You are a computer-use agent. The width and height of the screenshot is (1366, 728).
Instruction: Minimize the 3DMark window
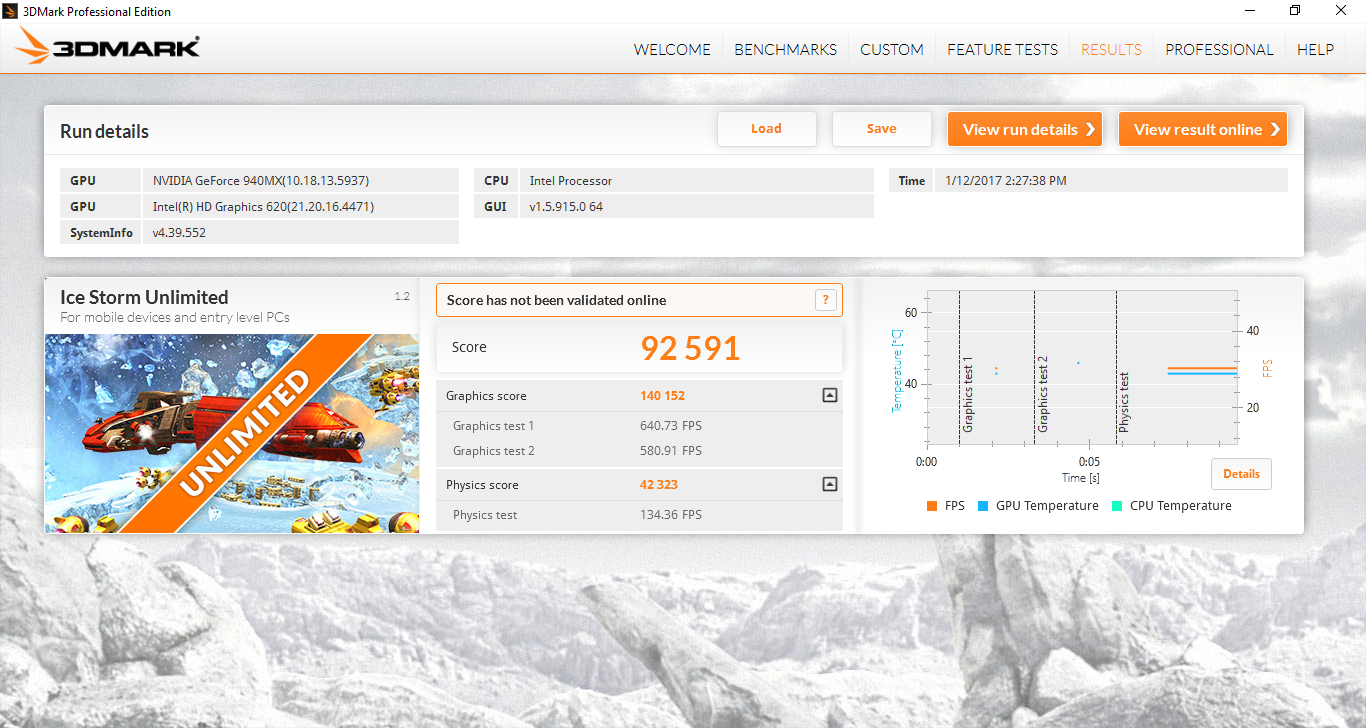pos(1250,11)
